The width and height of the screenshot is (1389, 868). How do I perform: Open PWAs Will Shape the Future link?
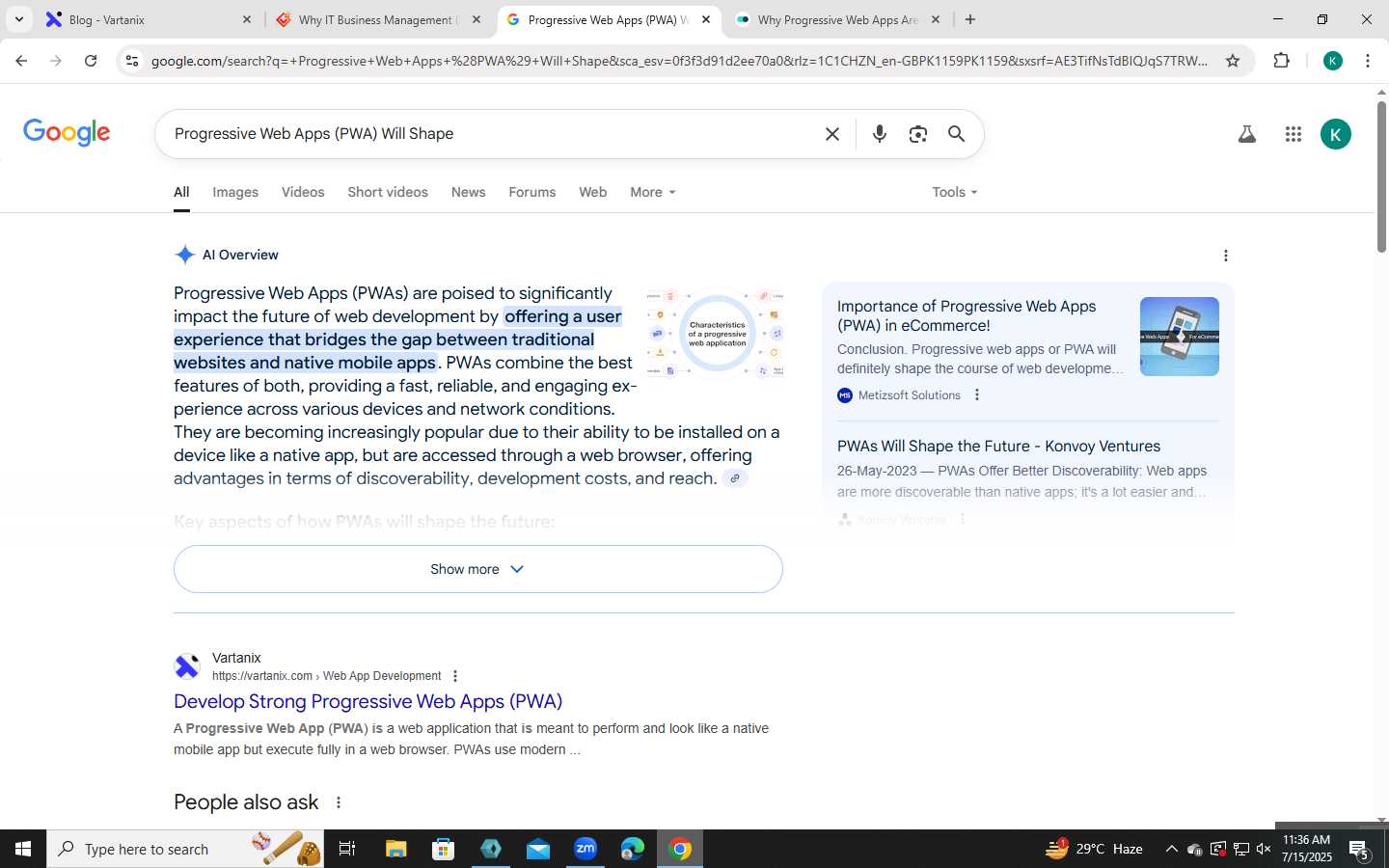[998, 447]
